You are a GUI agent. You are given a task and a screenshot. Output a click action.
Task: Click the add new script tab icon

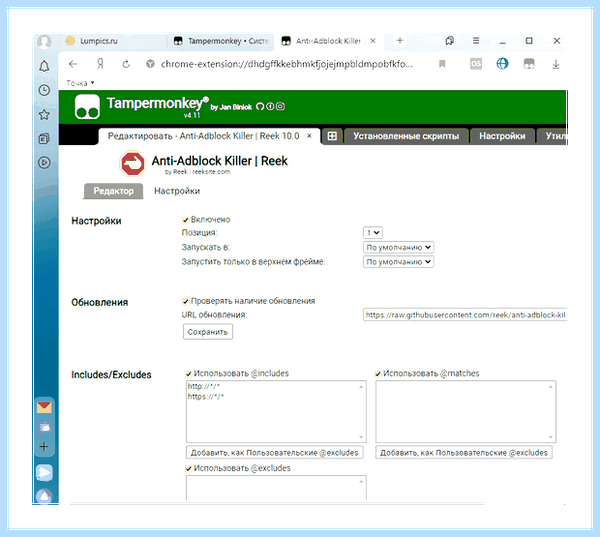(332, 136)
